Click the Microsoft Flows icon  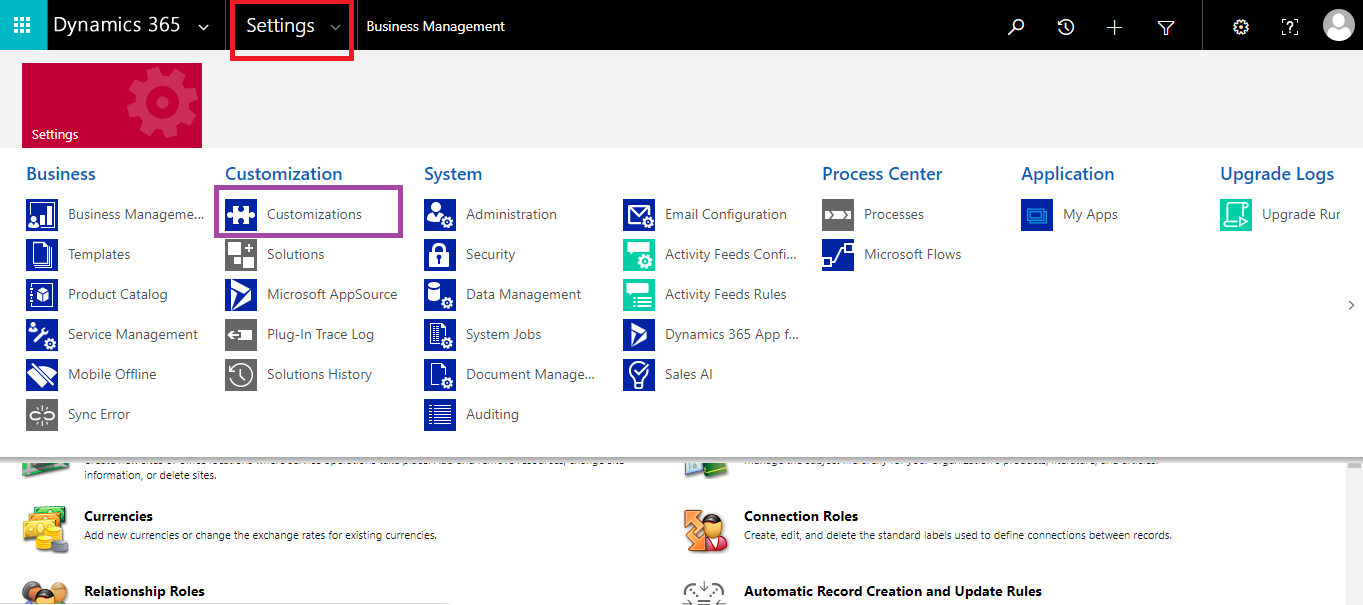pos(838,255)
